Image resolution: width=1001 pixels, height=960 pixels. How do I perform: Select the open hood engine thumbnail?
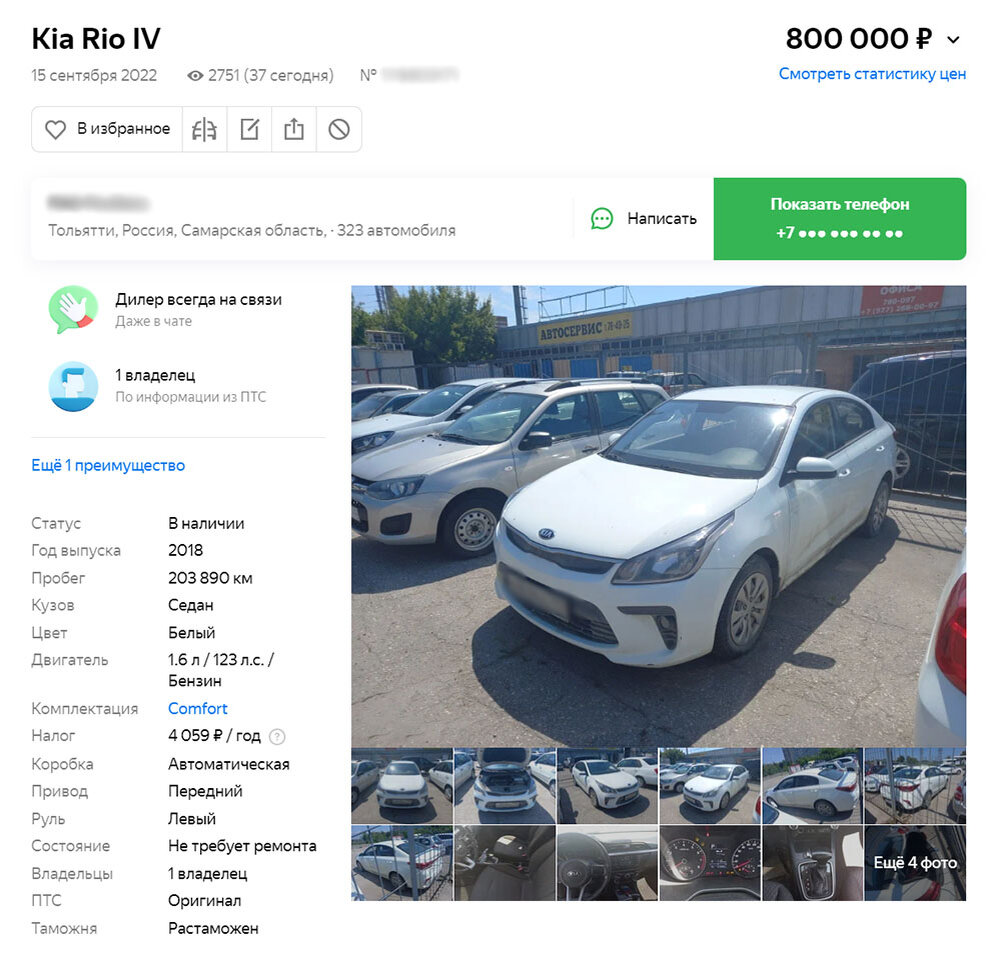(x=504, y=786)
